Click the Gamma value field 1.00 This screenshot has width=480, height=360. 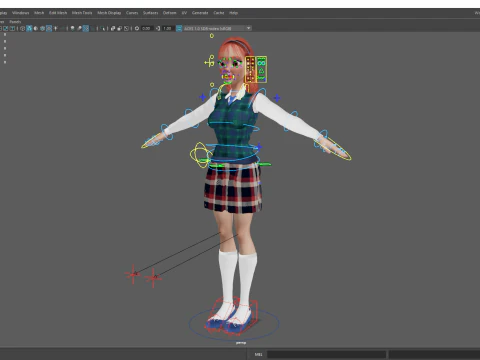tap(167, 28)
